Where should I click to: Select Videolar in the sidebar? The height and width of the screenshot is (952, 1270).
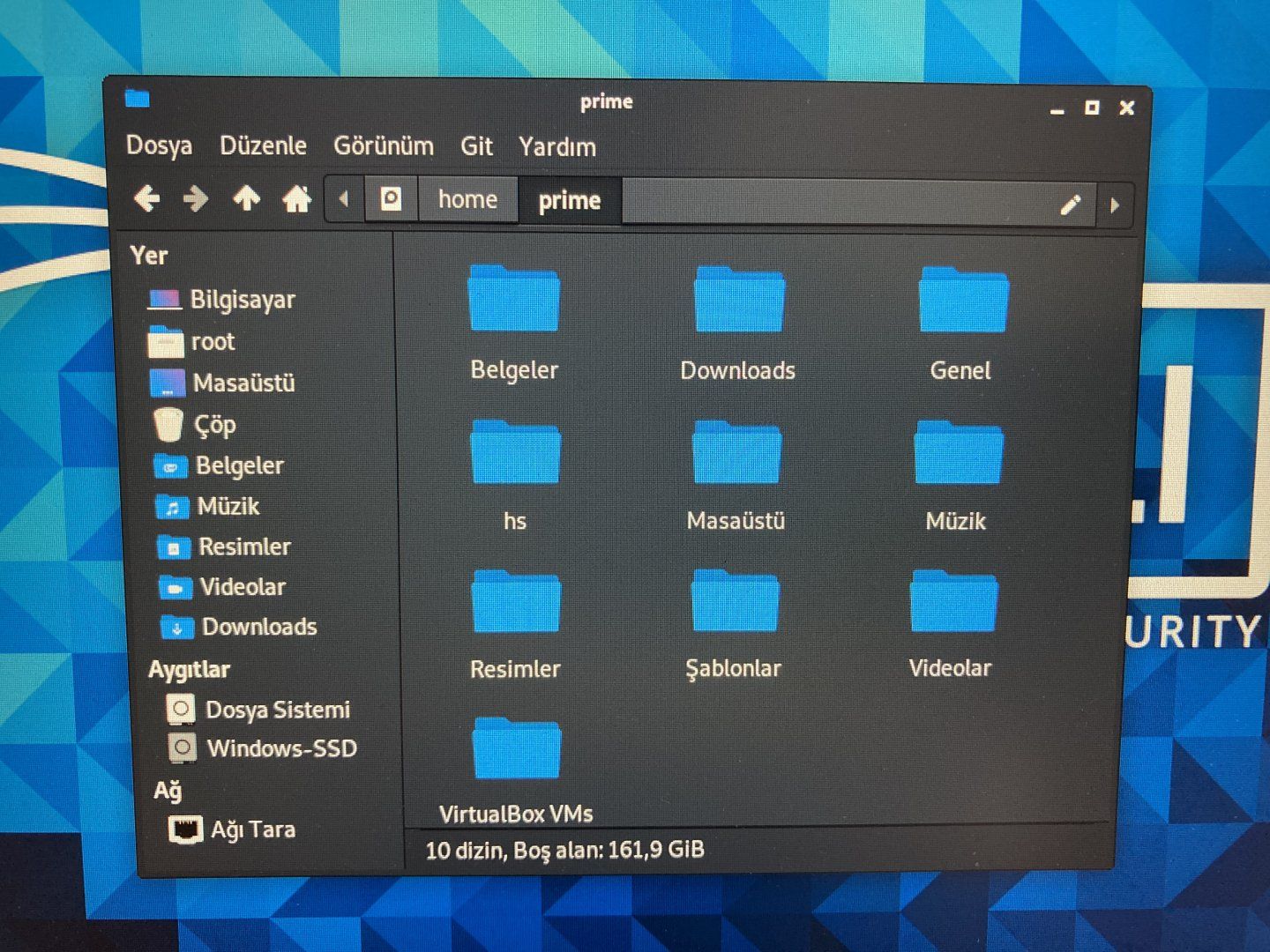point(243,587)
